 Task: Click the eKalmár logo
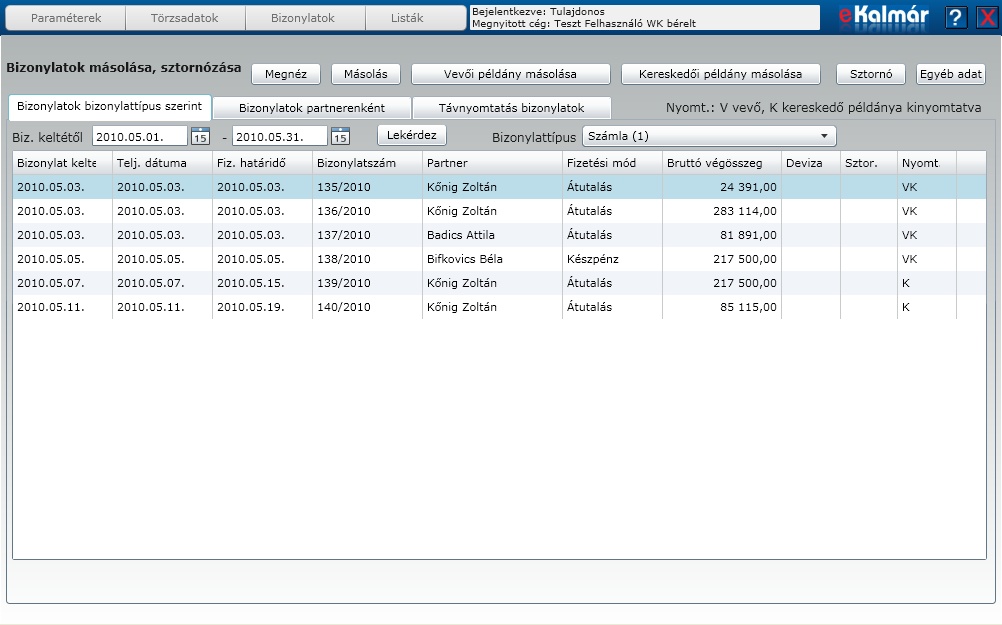click(883, 17)
